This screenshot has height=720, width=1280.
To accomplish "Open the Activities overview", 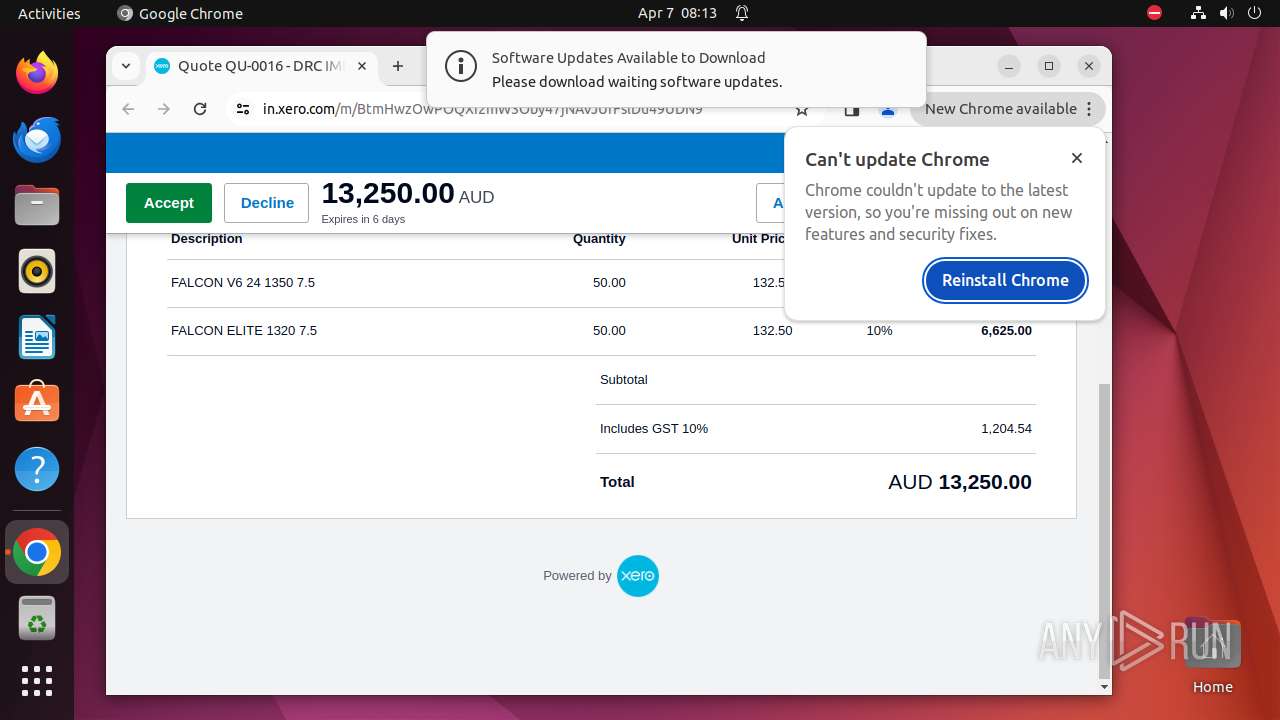I will point(49,13).
